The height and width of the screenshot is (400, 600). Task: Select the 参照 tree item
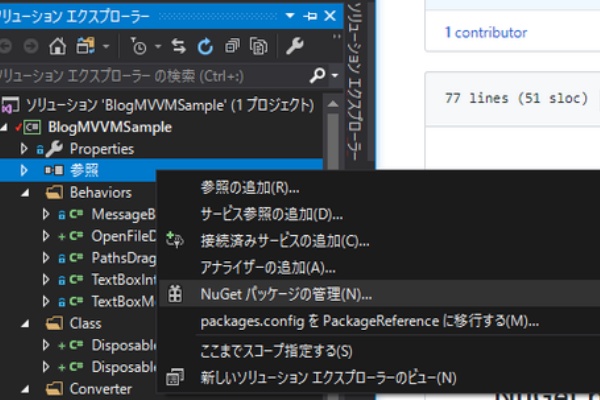84,170
